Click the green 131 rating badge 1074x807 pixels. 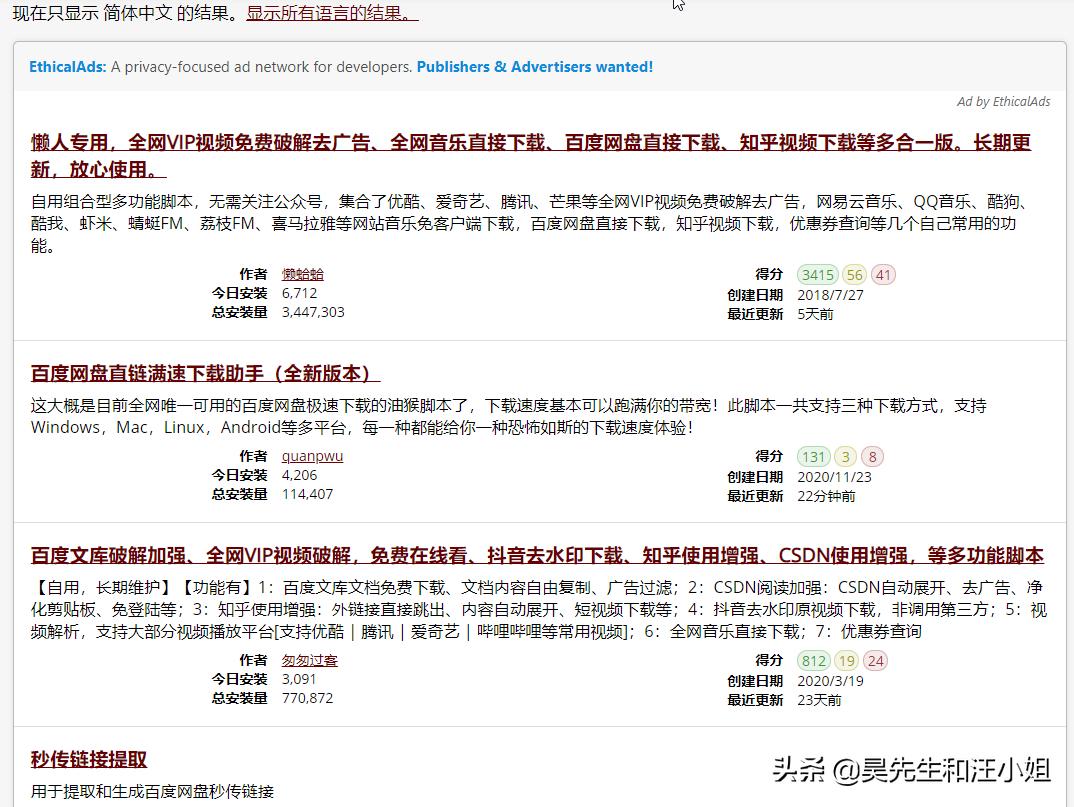point(816,455)
